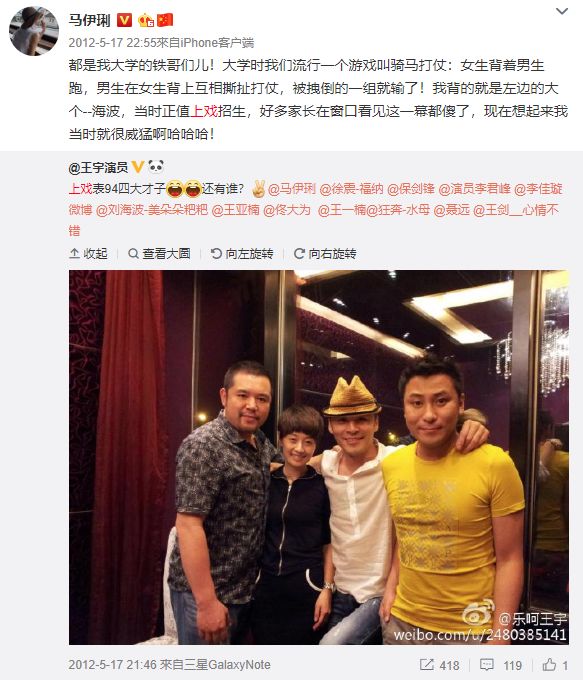Rotate the photo right with 向右旋转
The width and height of the screenshot is (583, 680).
click(325, 253)
